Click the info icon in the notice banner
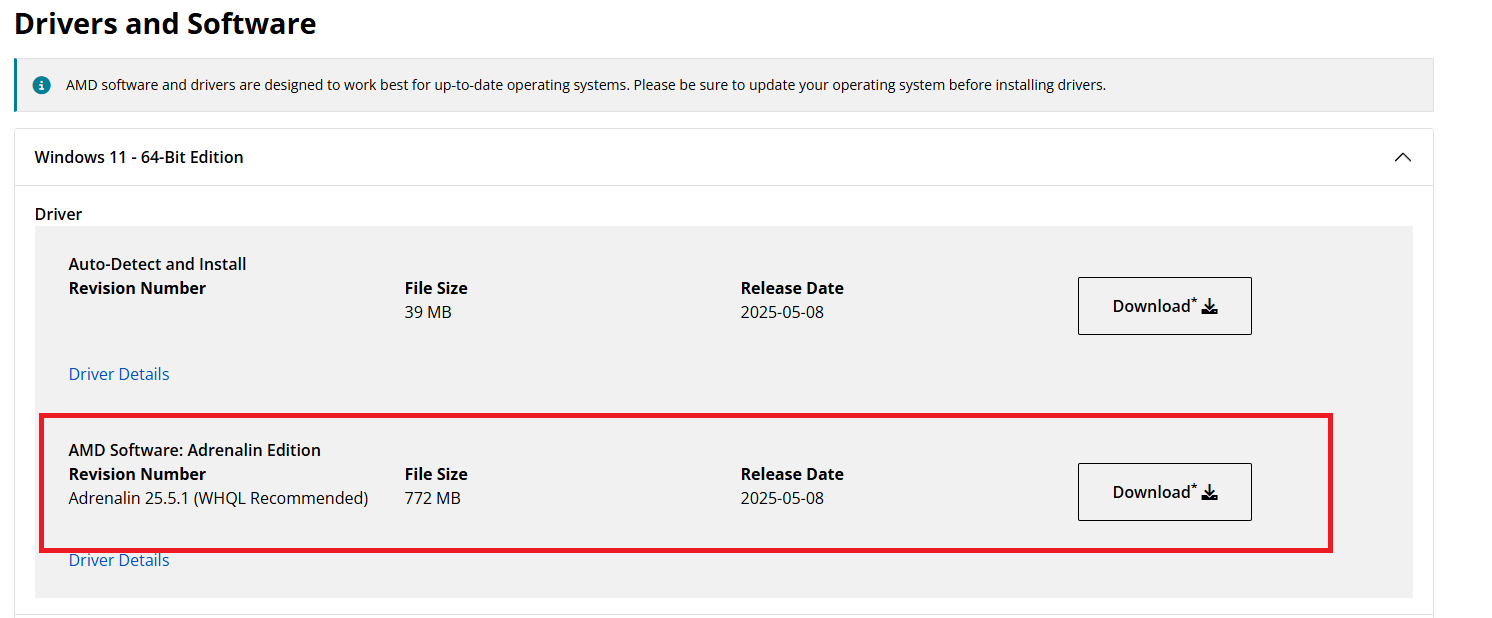Image resolution: width=1492 pixels, height=618 pixels. click(x=41, y=85)
